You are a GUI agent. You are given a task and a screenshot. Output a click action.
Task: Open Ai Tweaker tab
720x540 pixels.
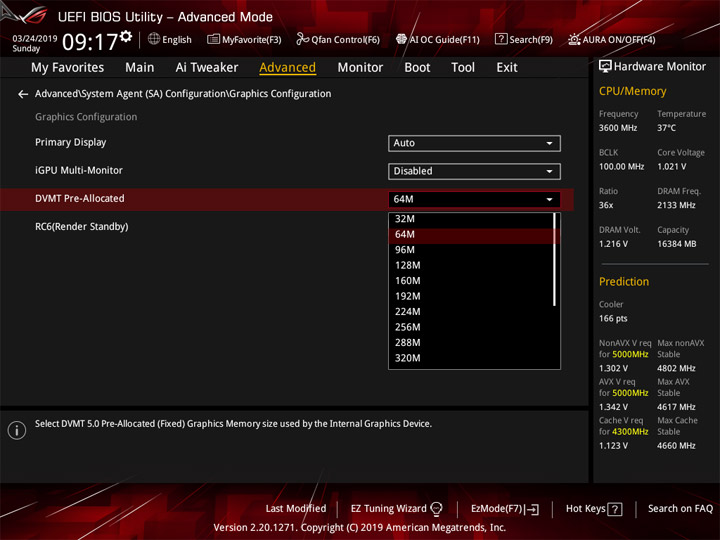click(x=207, y=68)
